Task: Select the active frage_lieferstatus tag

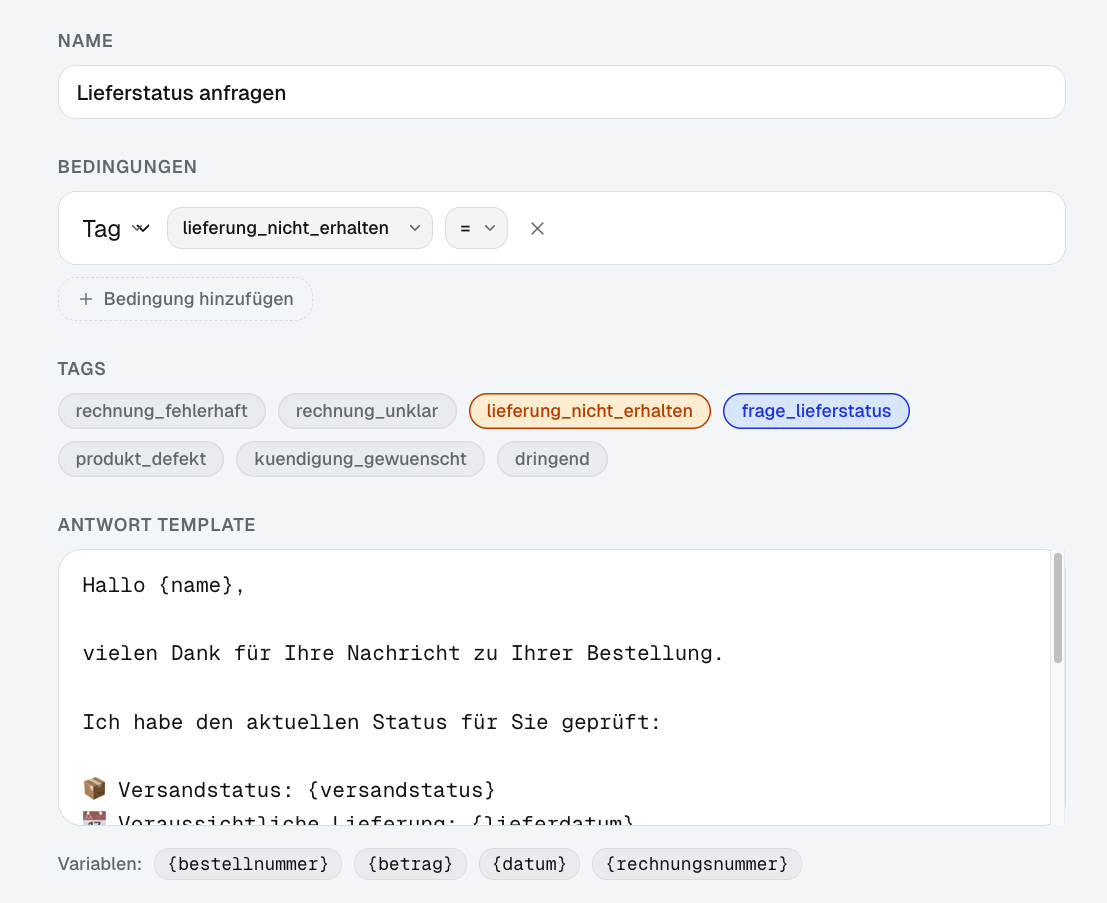Action: tap(816, 411)
